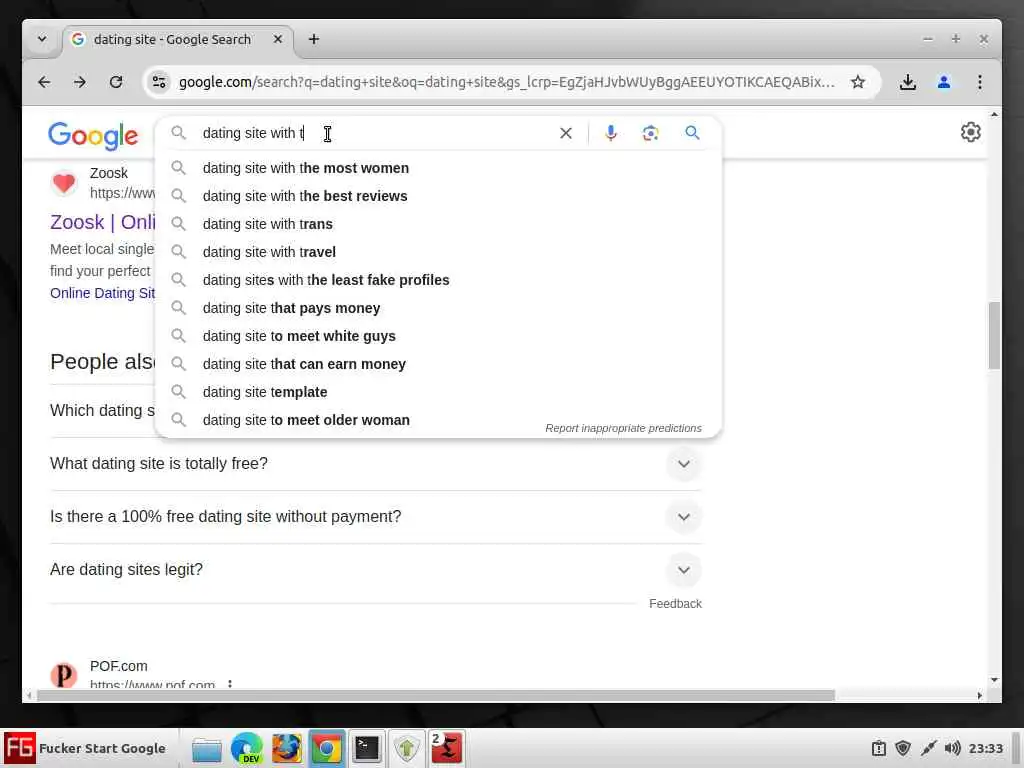Search by image with Google Lens
Image resolution: width=1024 pixels, height=768 pixels.
[650, 133]
